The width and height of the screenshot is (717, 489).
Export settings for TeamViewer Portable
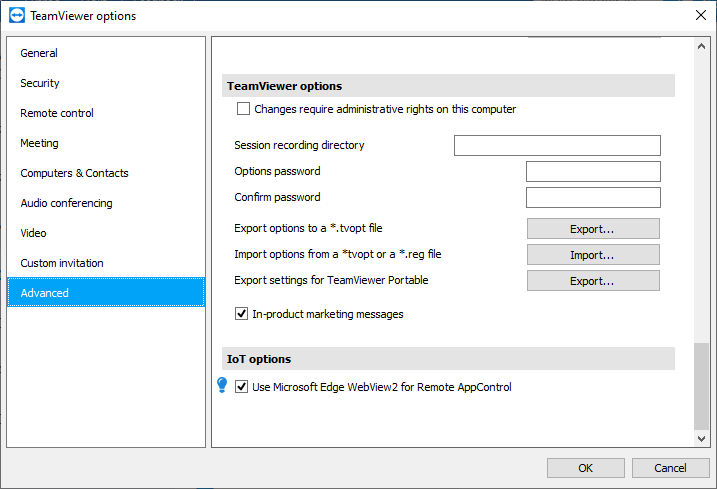pyautogui.click(x=593, y=280)
